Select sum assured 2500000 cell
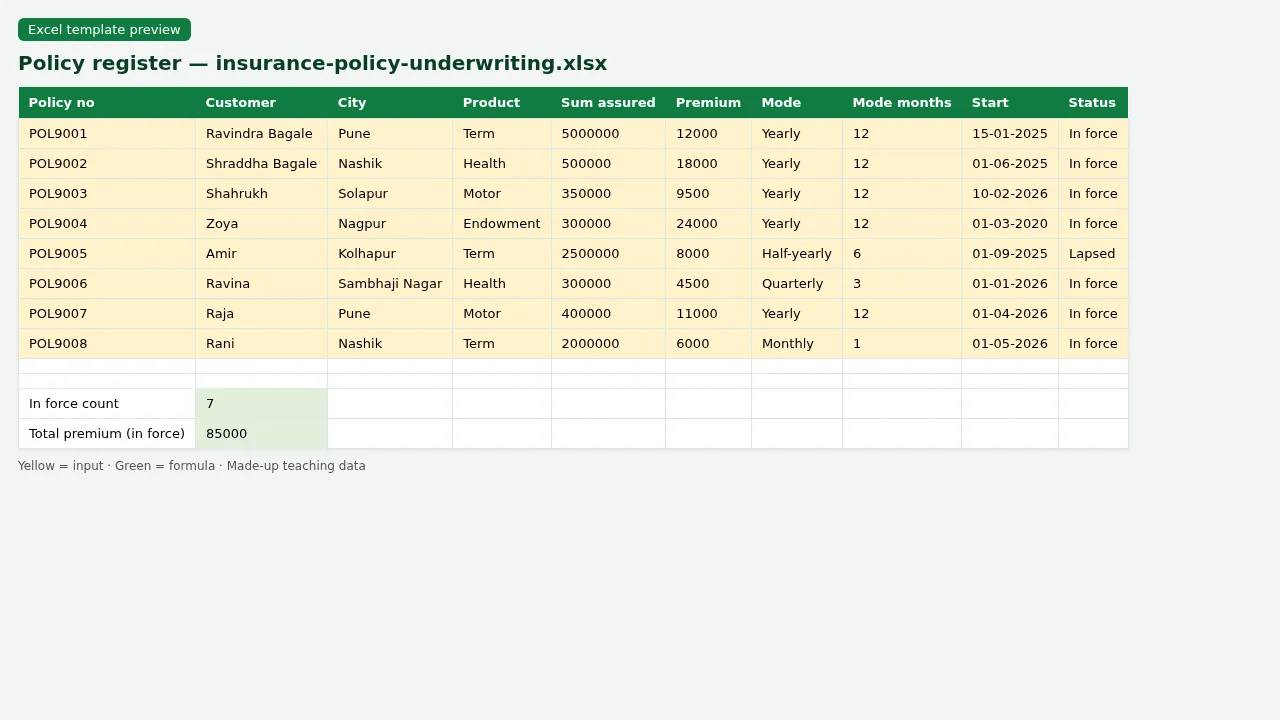1280x720 pixels. pos(608,254)
